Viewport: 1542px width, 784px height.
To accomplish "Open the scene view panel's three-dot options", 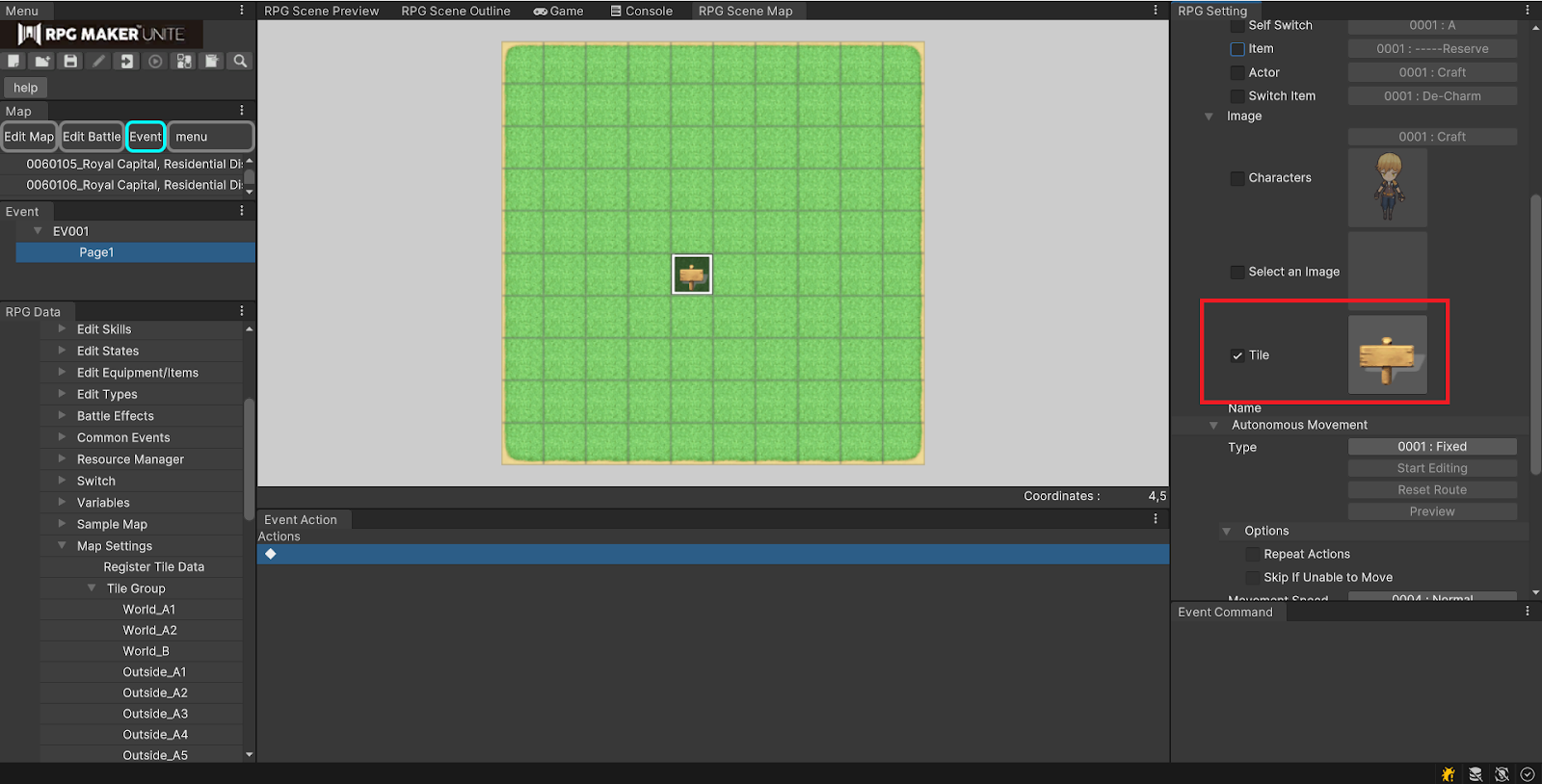I will point(1156,10).
